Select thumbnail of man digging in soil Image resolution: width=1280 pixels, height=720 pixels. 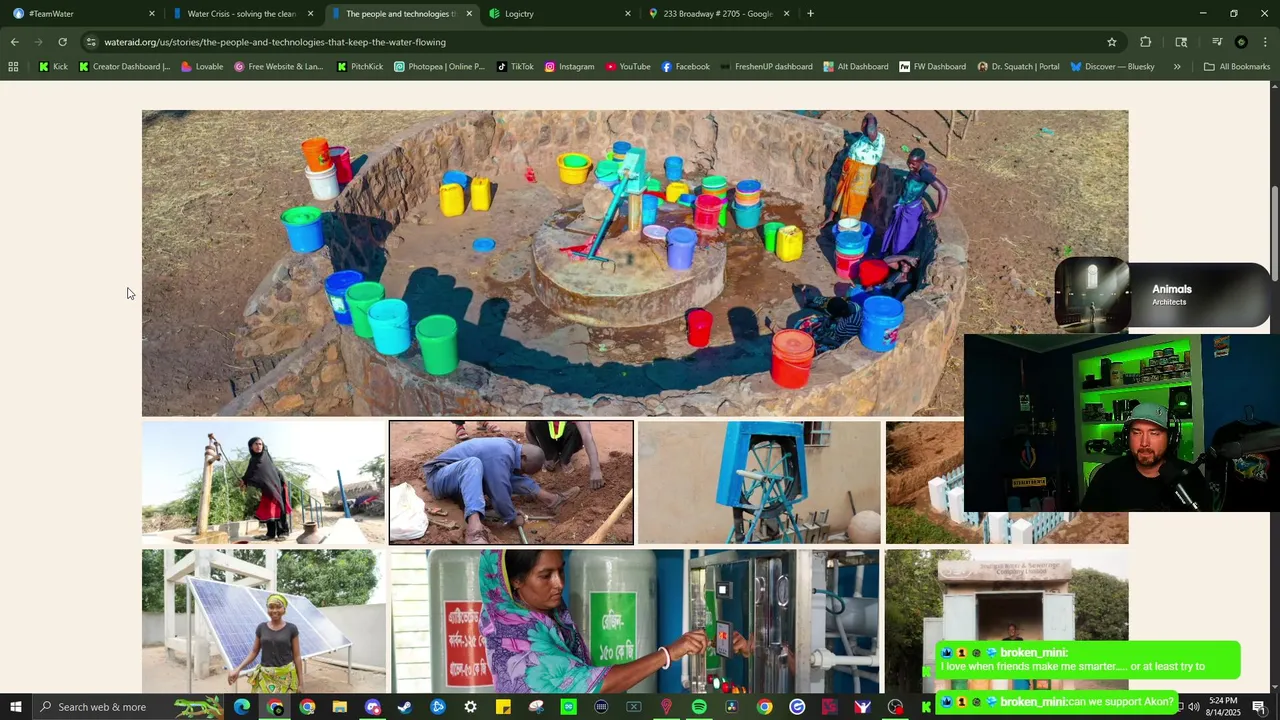pyautogui.click(x=511, y=482)
